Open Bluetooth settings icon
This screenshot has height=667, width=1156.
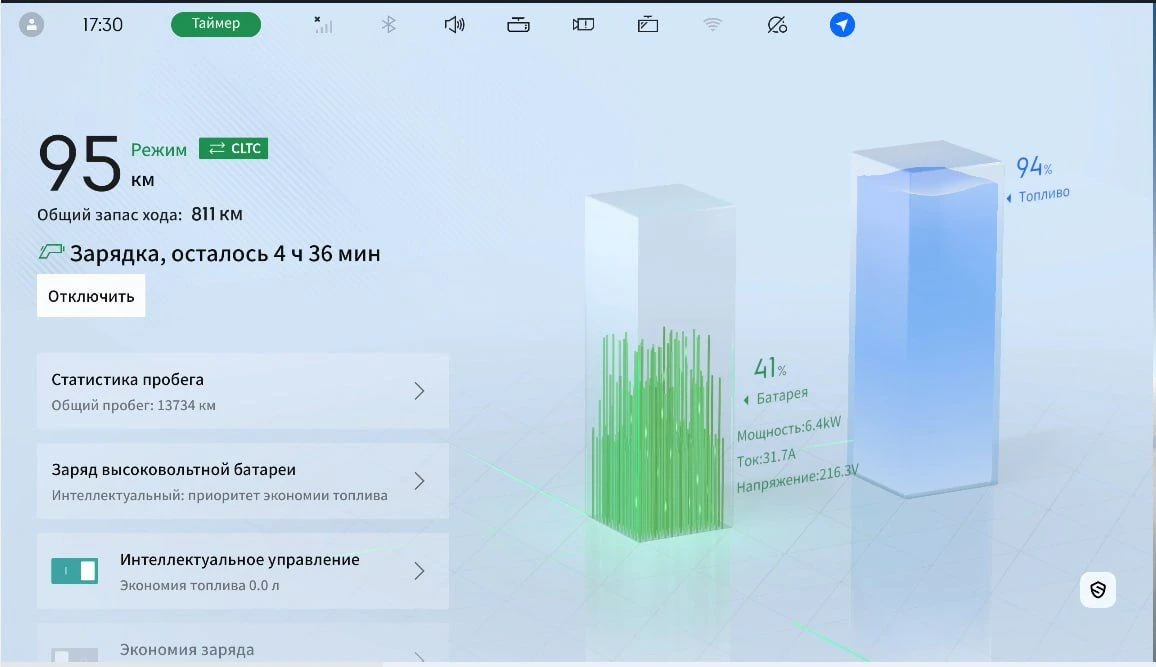(x=389, y=24)
